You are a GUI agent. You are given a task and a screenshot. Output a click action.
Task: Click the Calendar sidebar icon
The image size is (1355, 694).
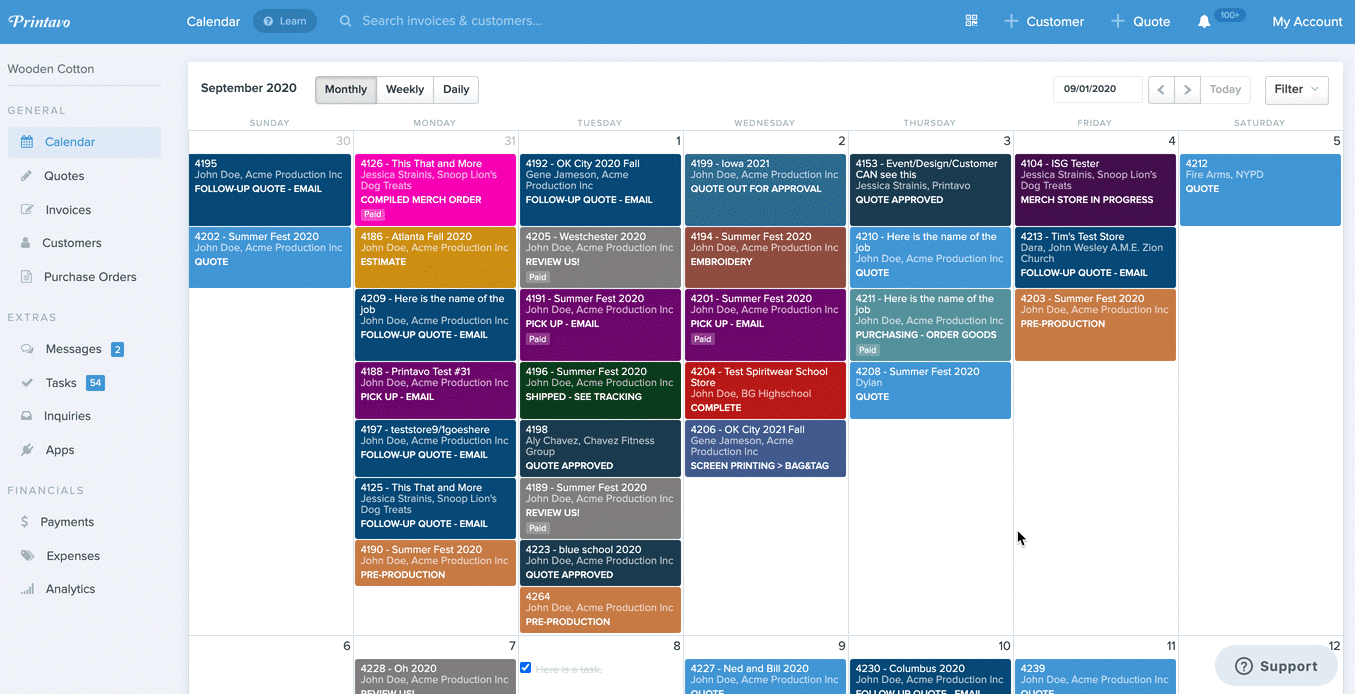point(27,142)
